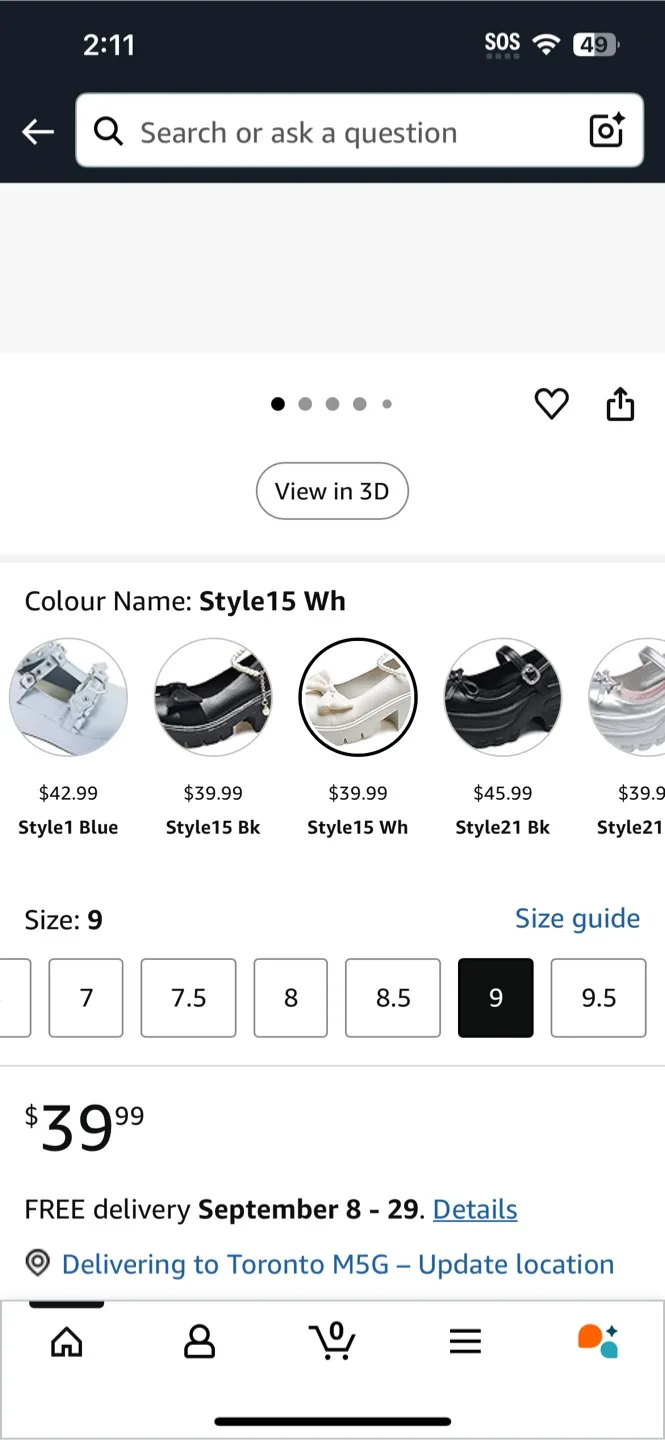Viewport: 665px width, 1440px height.
Task: Tap View in 3D button
Action: coord(332,491)
